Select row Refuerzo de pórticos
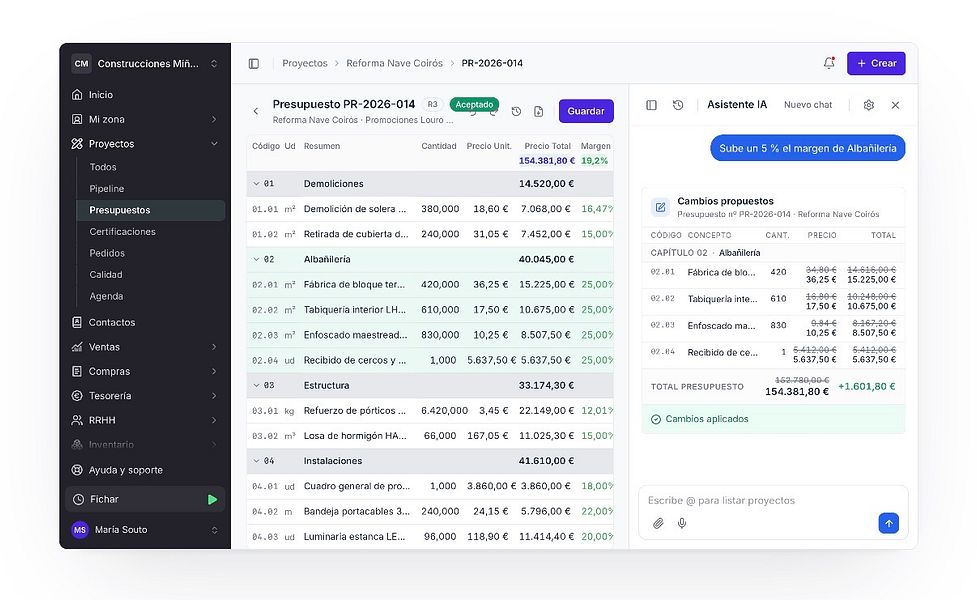 click(430, 411)
